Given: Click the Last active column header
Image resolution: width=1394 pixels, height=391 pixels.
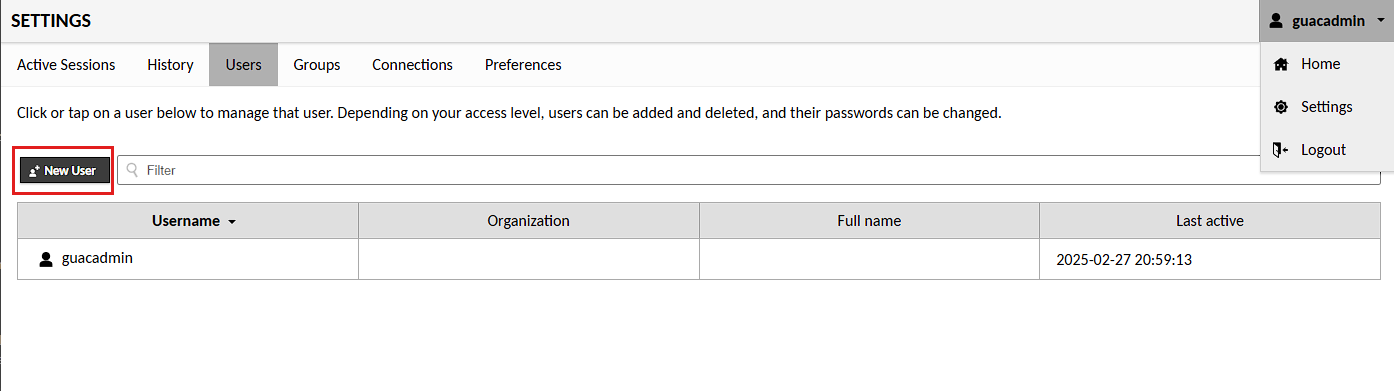Looking at the screenshot, I should pos(1210,221).
